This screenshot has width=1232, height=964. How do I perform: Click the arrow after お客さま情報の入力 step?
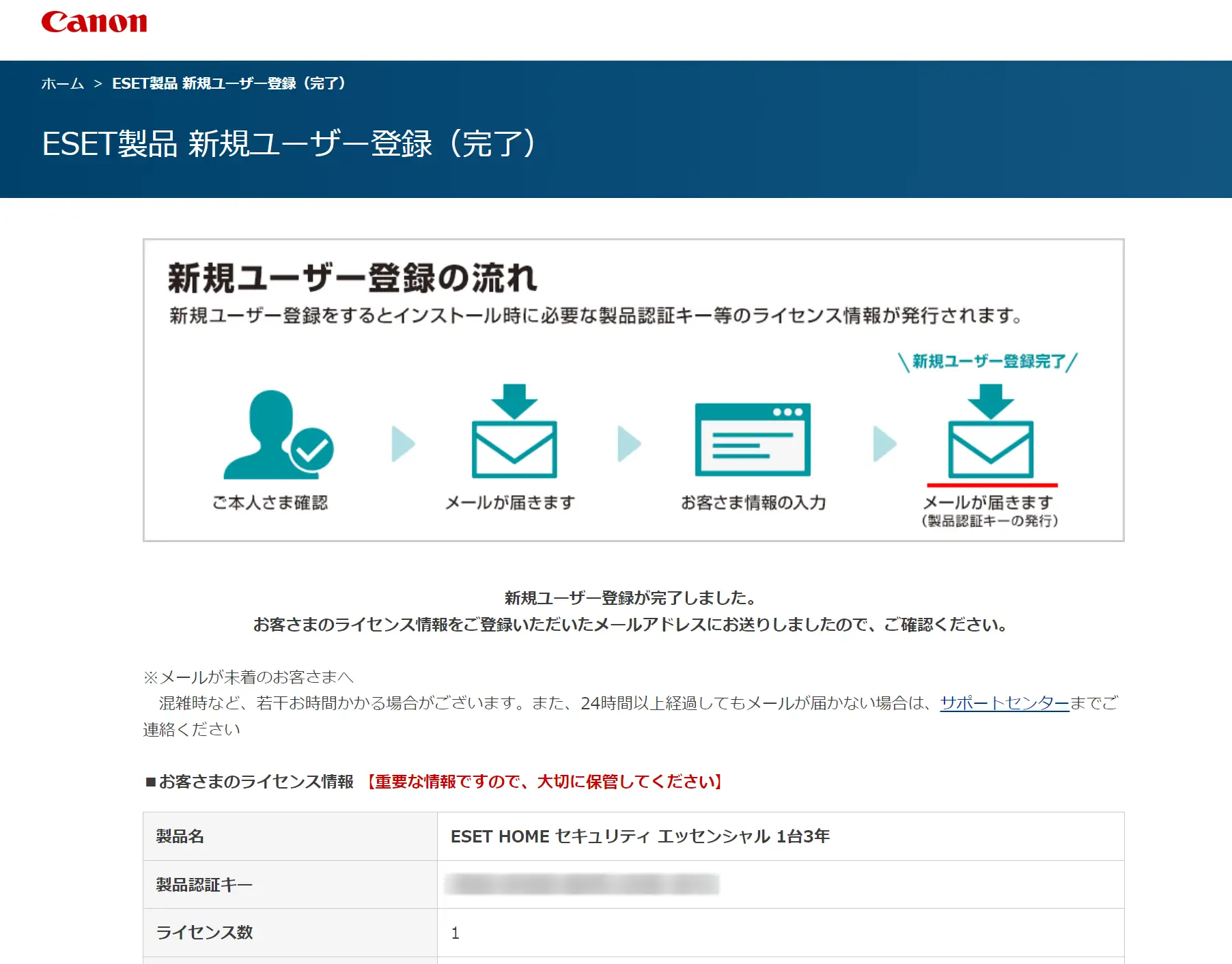click(x=885, y=444)
